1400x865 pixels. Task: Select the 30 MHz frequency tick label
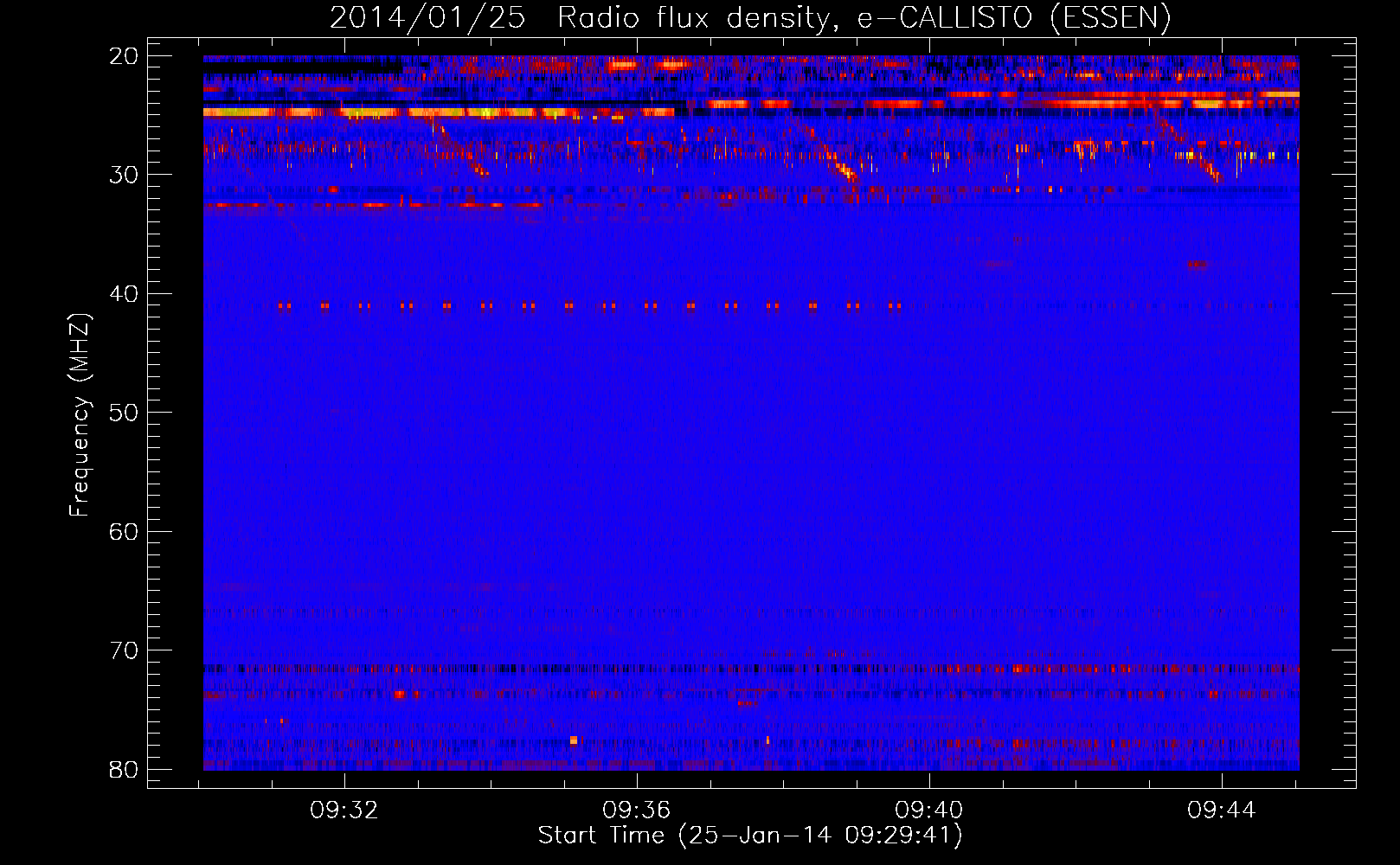124,175
